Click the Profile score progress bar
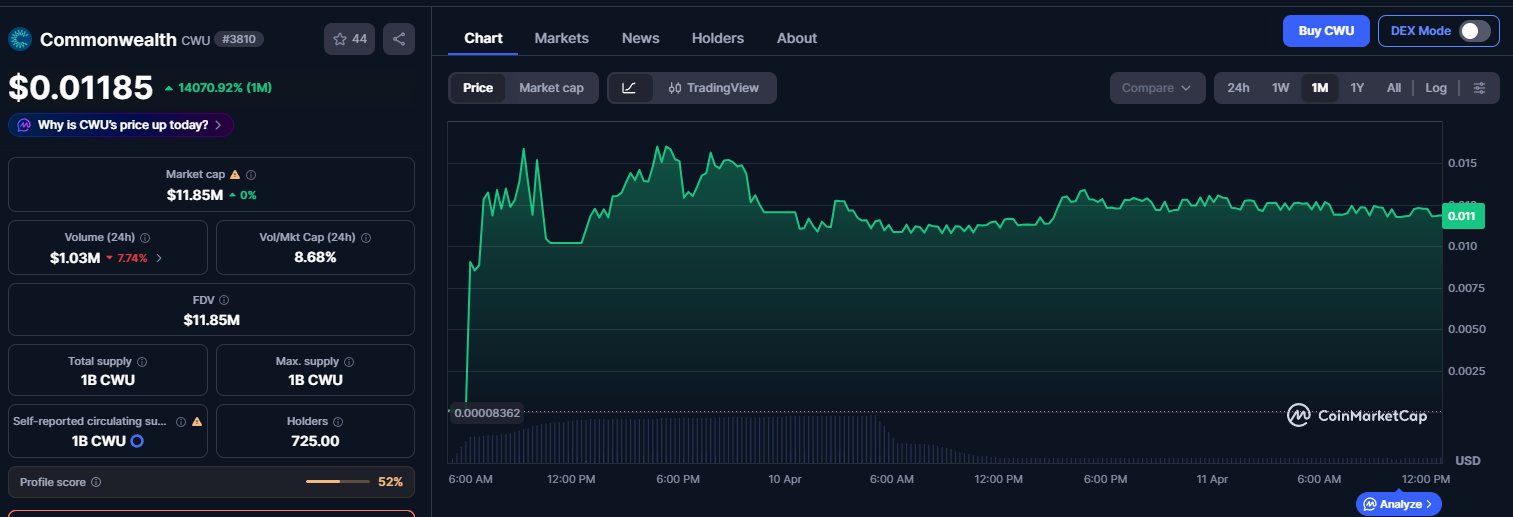 (x=337, y=482)
